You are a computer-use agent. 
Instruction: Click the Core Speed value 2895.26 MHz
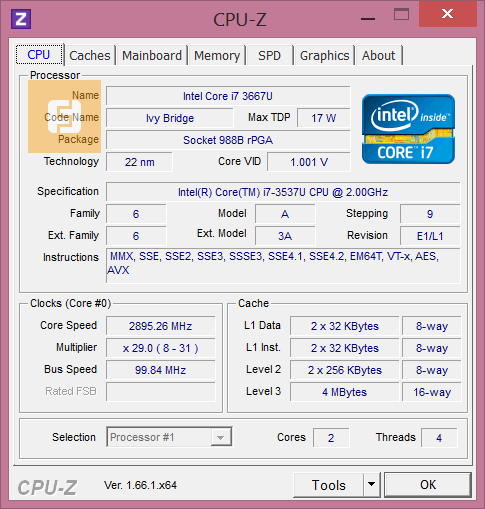click(161, 326)
